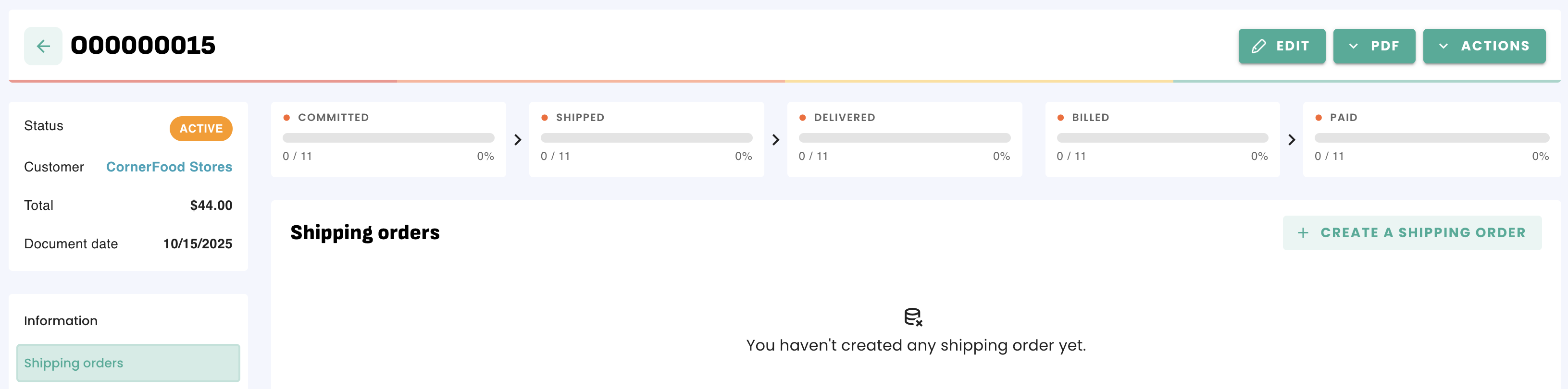This screenshot has height=389, width=1568.
Task: Click the Active status badge
Action: 201,128
